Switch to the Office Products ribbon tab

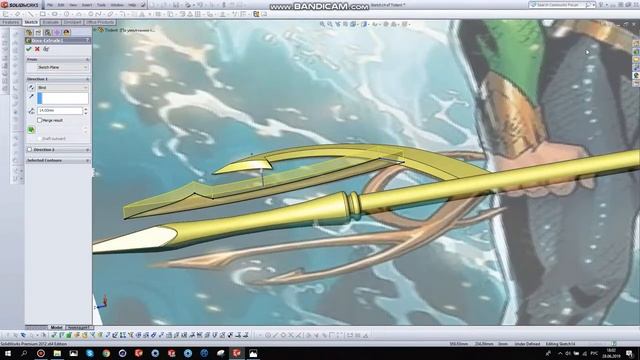pyautogui.click(x=100, y=22)
